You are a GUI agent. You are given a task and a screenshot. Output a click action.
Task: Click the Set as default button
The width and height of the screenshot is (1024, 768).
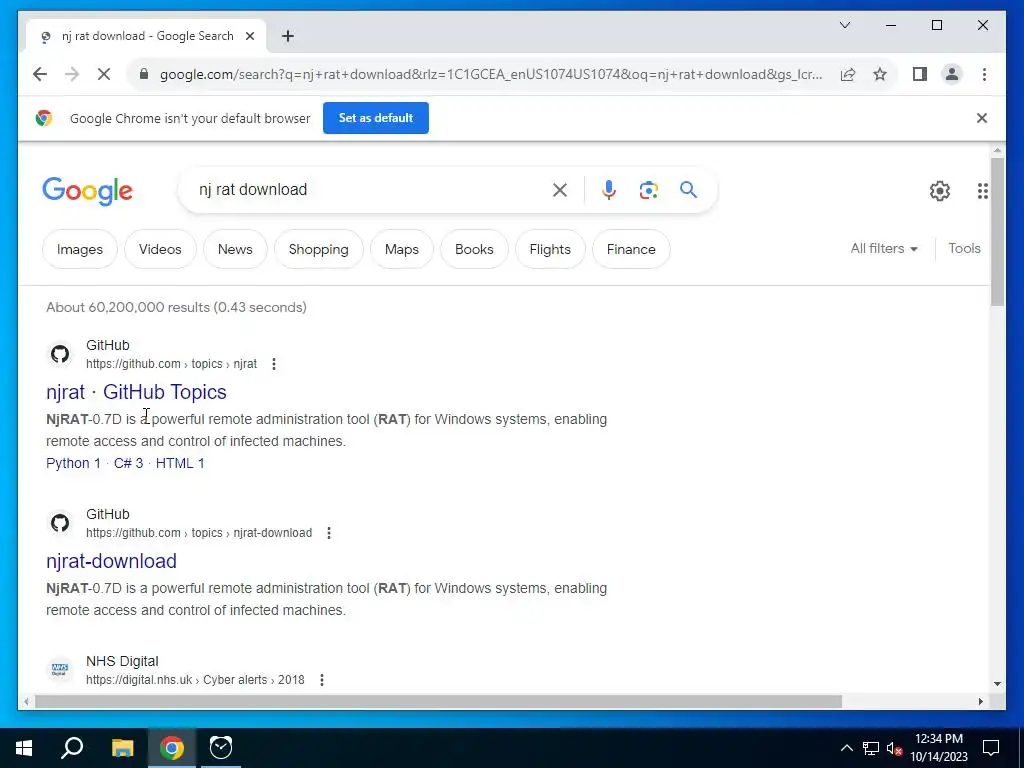pyautogui.click(x=376, y=118)
